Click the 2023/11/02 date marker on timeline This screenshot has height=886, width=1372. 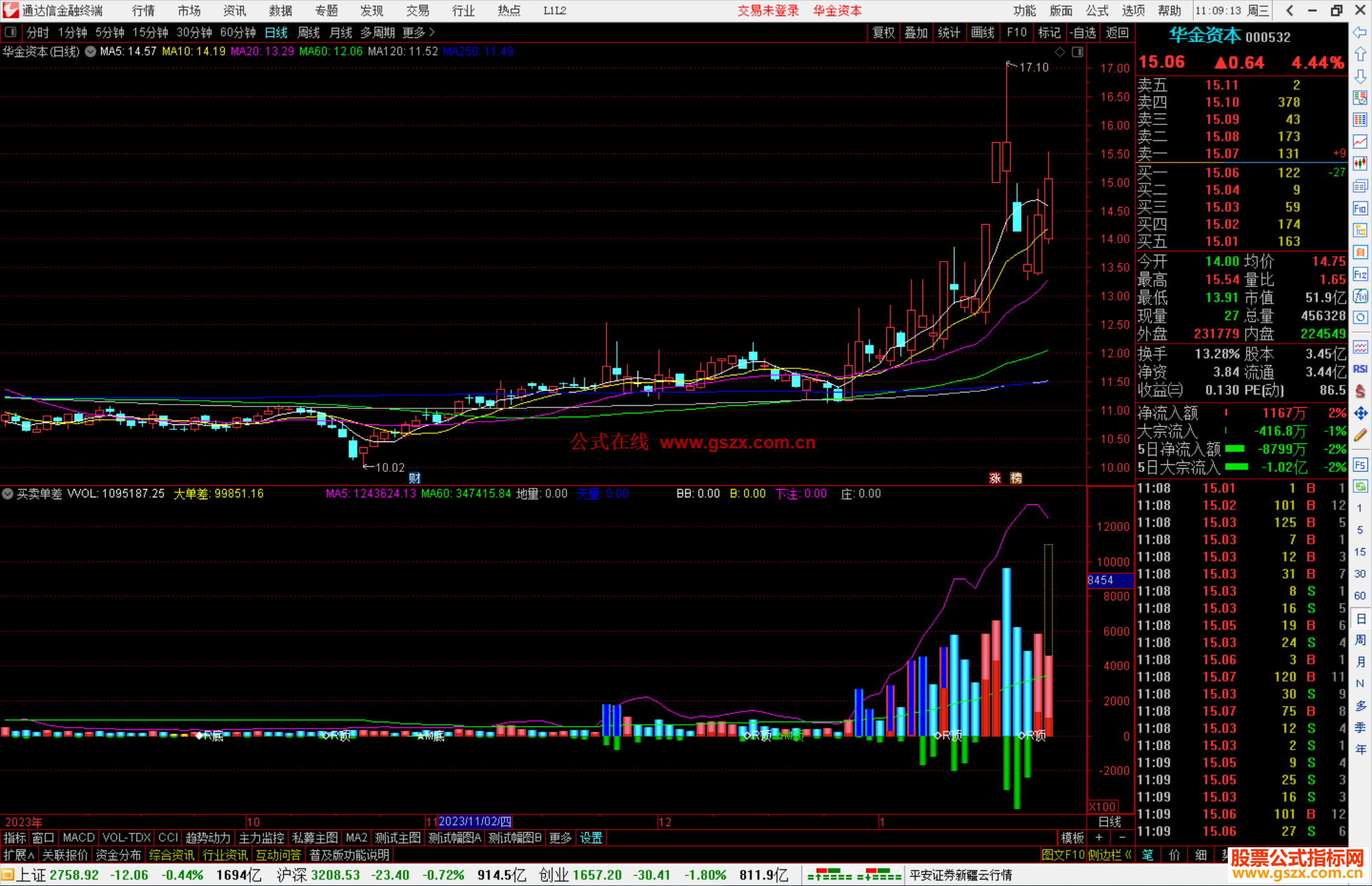474,821
